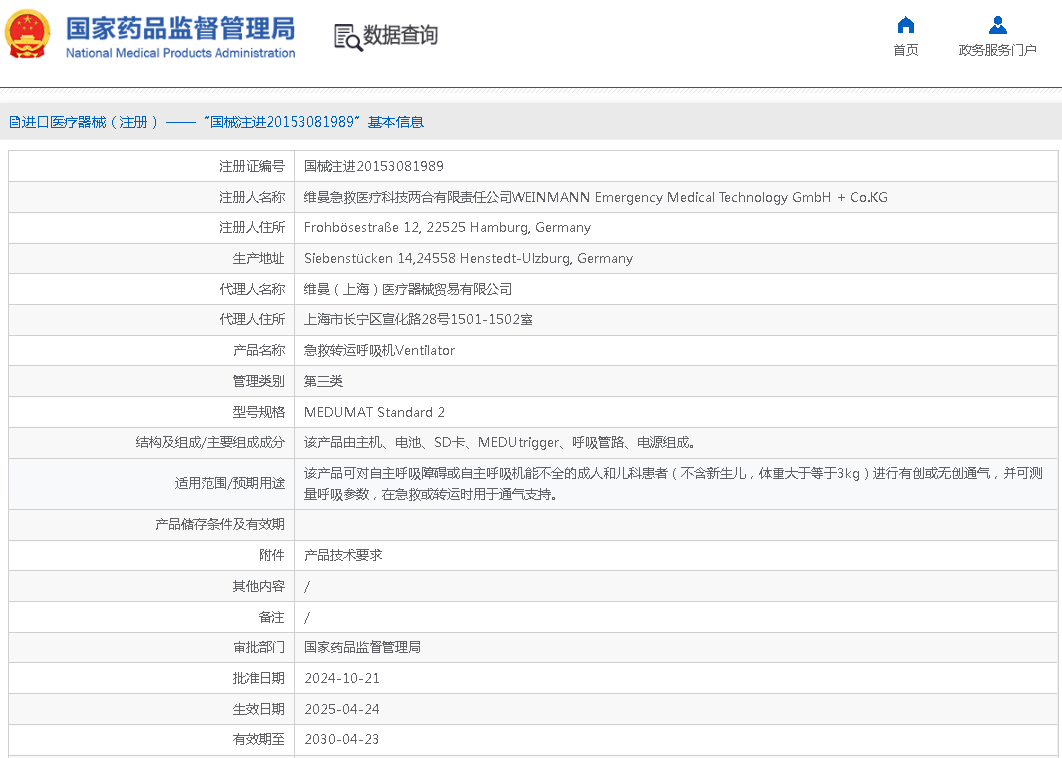The image size is (1062, 758).
Task: Click the product name 急救转运呼吸机Ventilator
Action: click(x=379, y=350)
